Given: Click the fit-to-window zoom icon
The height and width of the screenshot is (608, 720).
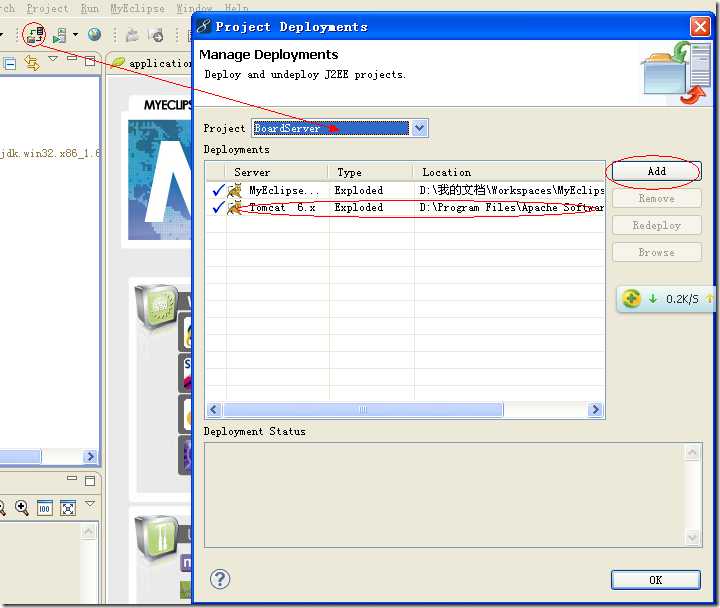Looking at the screenshot, I should (x=68, y=508).
